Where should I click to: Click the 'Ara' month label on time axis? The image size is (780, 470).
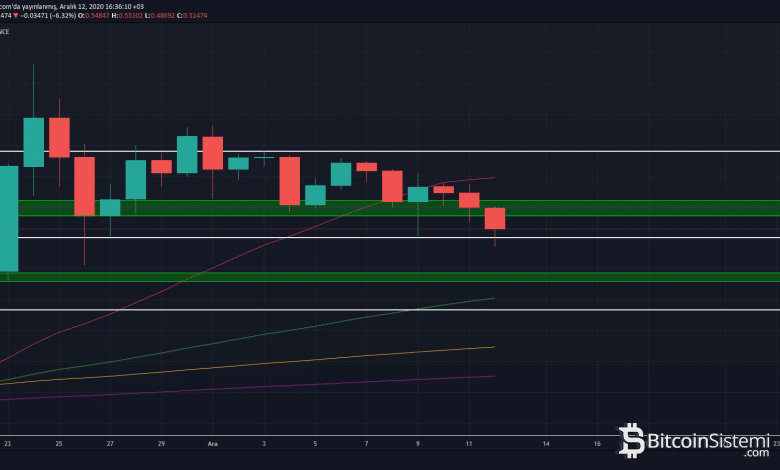[x=212, y=442]
